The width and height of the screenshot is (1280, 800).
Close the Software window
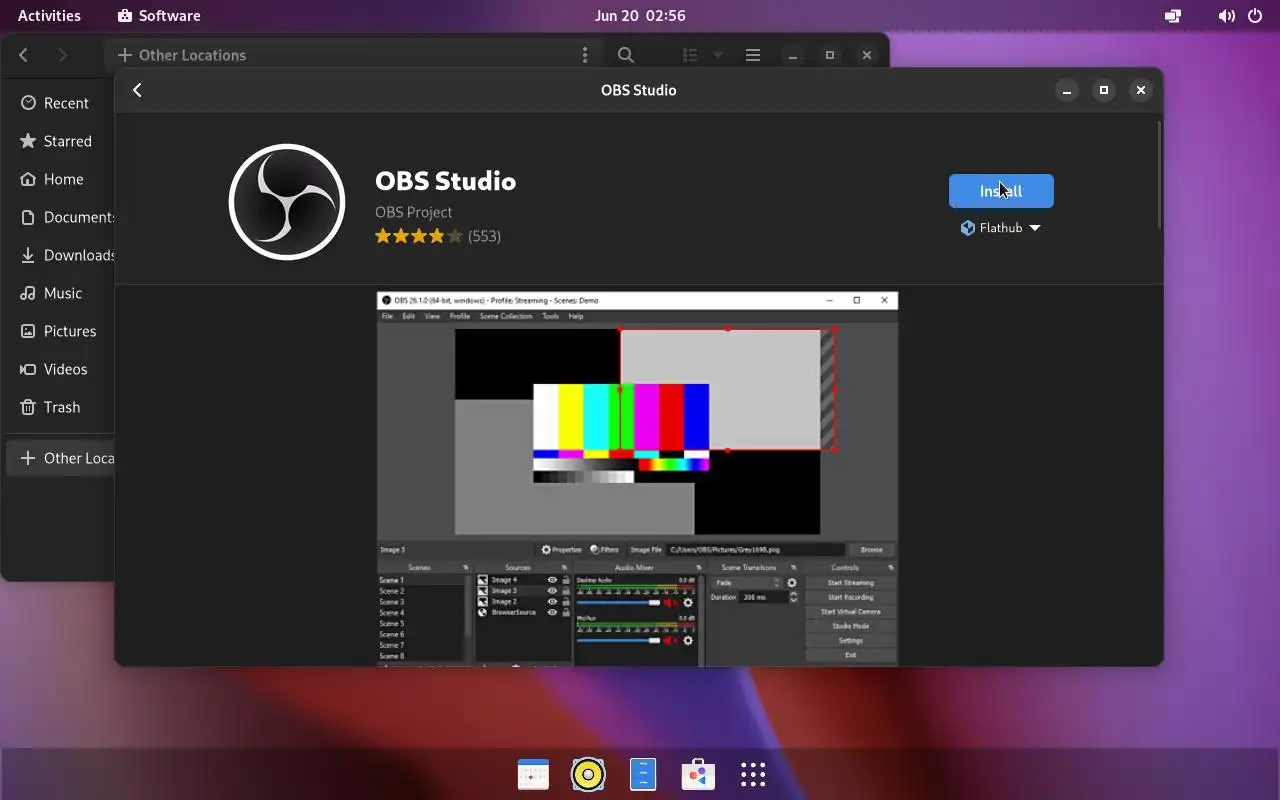[x=1140, y=90]
